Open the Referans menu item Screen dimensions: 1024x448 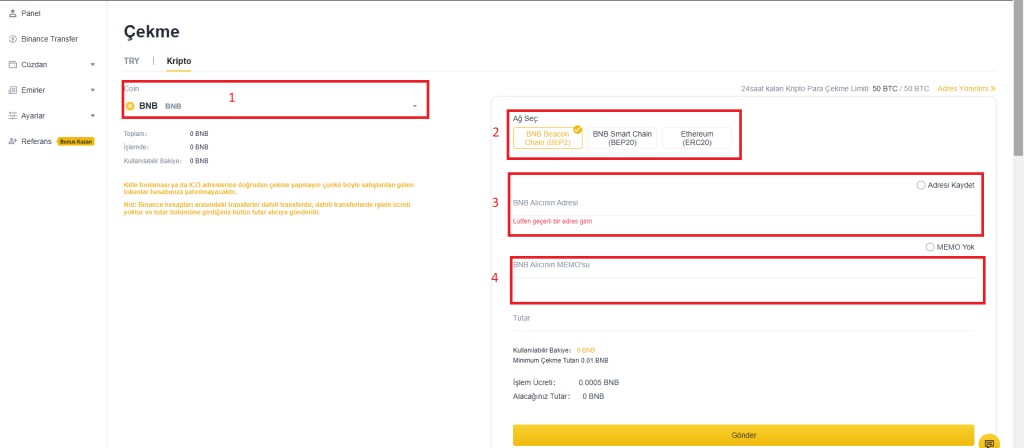(x=37, y=141)
